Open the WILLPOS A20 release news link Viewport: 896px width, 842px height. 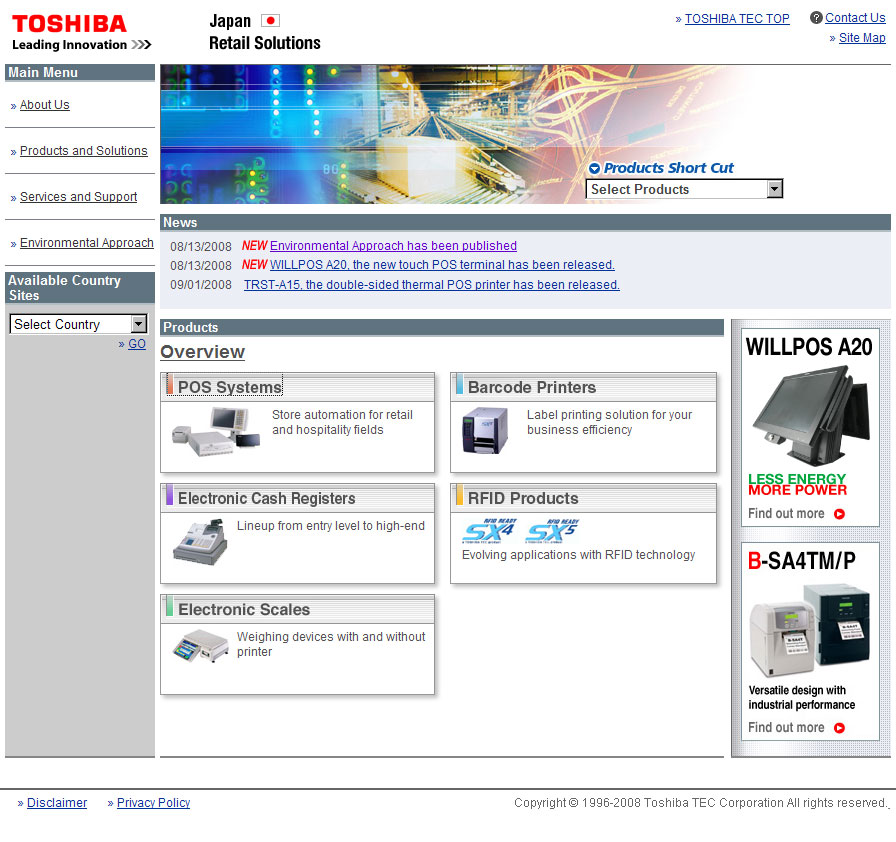point(442,264)
